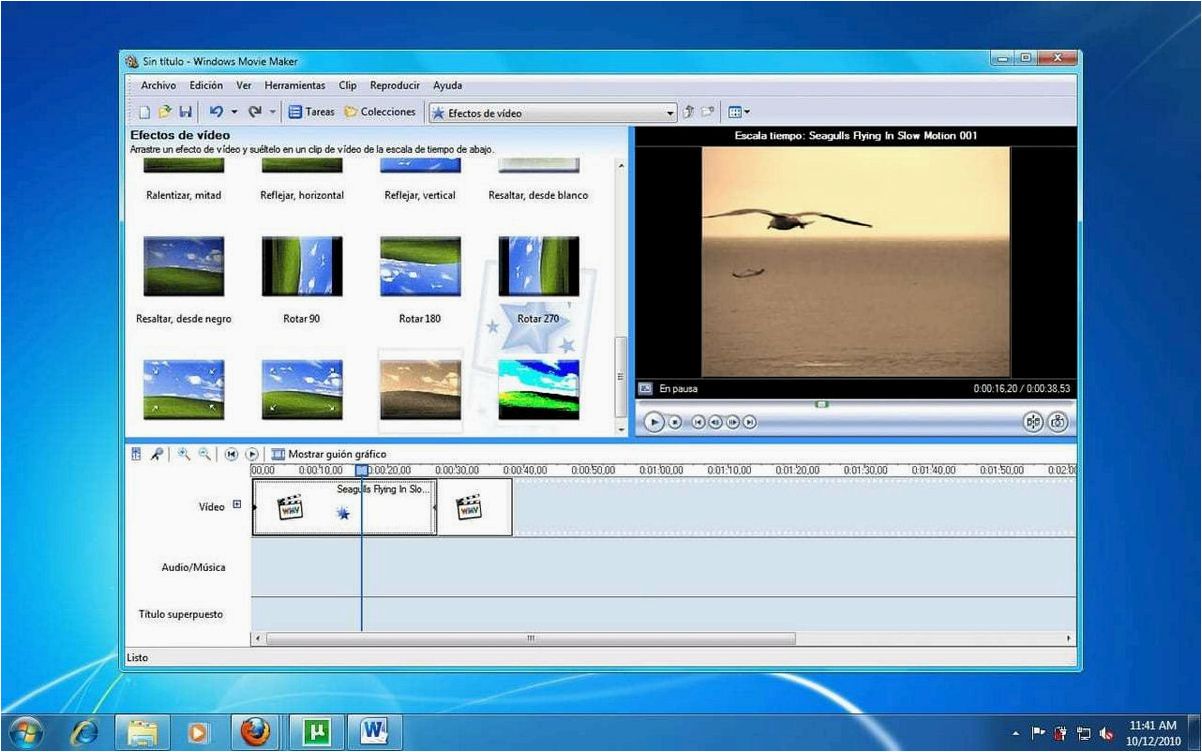
Task: Undo the last action
Action: click(x=216, y=113)
